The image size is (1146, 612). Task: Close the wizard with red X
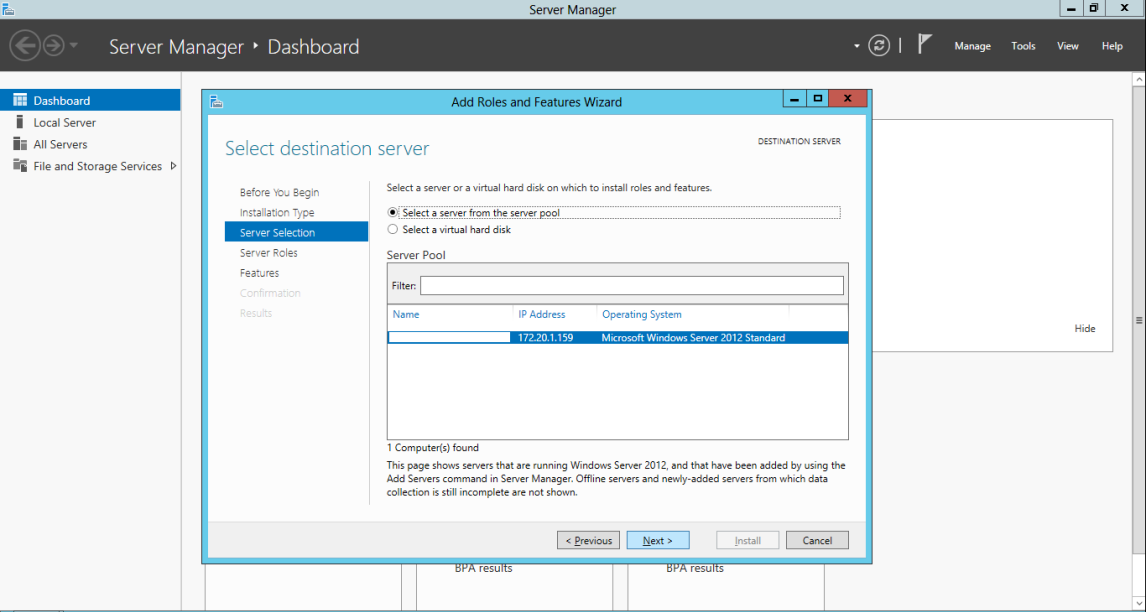pyautogui.click(x=848, y=99)
